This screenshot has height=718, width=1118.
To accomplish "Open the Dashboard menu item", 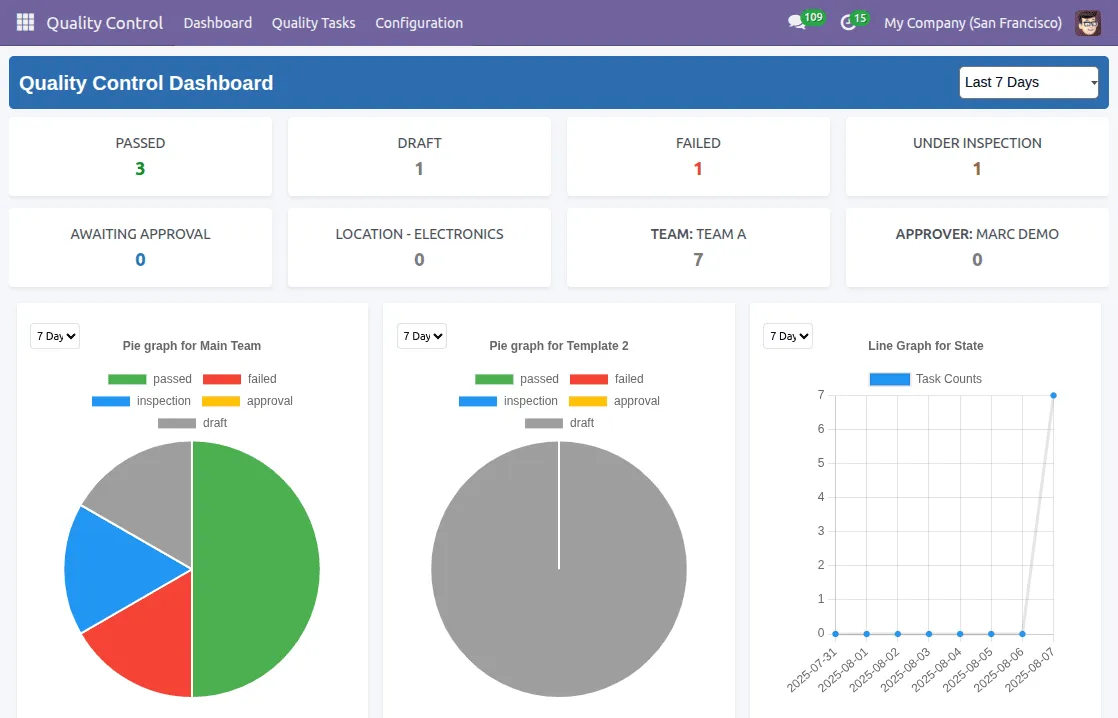I will (x=217, y=22).
